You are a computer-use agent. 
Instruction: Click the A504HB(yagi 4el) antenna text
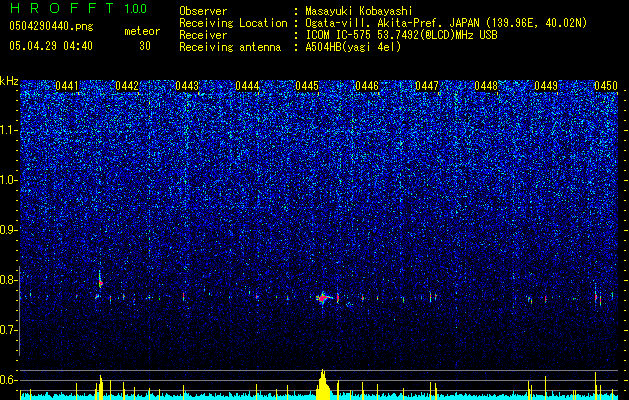point(353,47)
